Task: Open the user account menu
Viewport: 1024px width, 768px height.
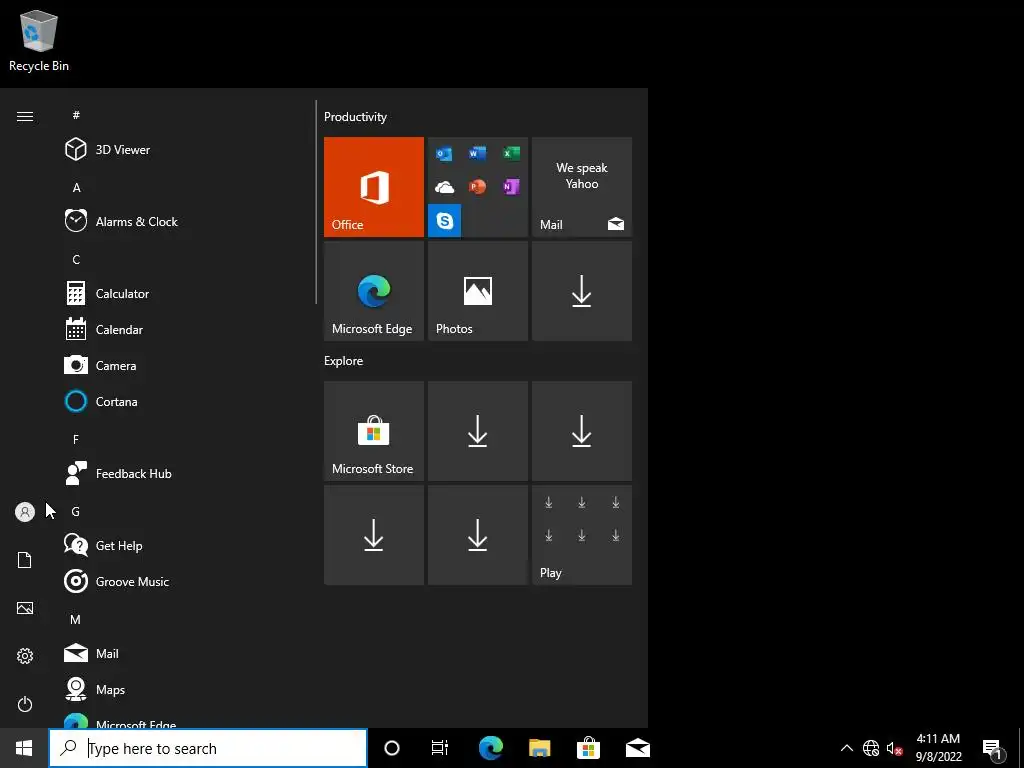Action: (x=25, y=512)
